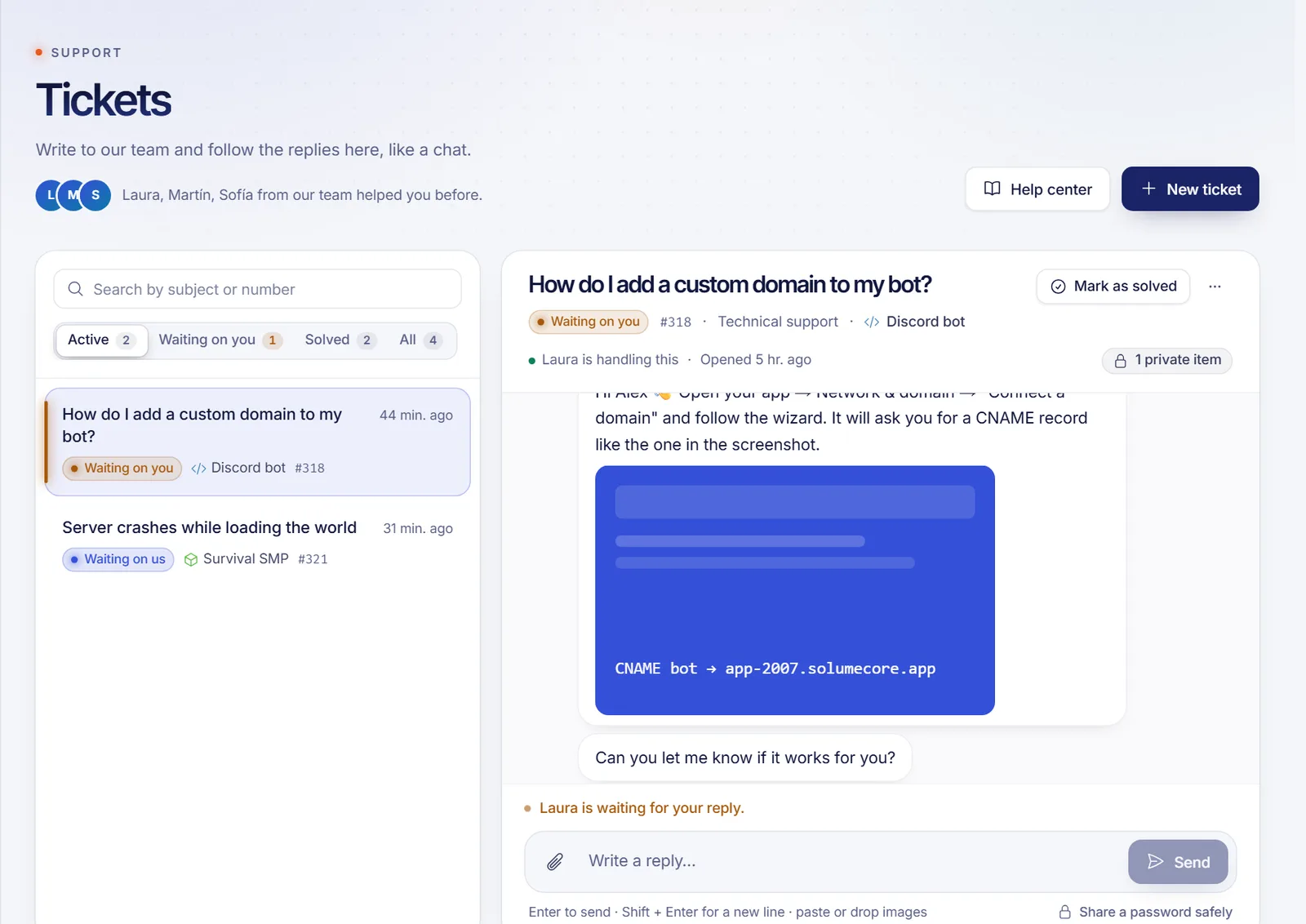
Task: Open the three-dot more options menu
Action: 1215,287
